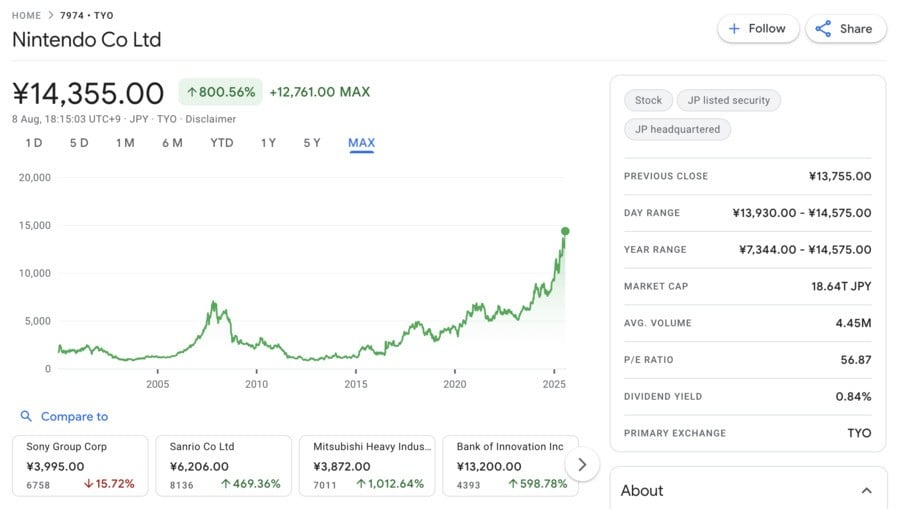Select the 1Y time range
900x509 pixels.
268,143
